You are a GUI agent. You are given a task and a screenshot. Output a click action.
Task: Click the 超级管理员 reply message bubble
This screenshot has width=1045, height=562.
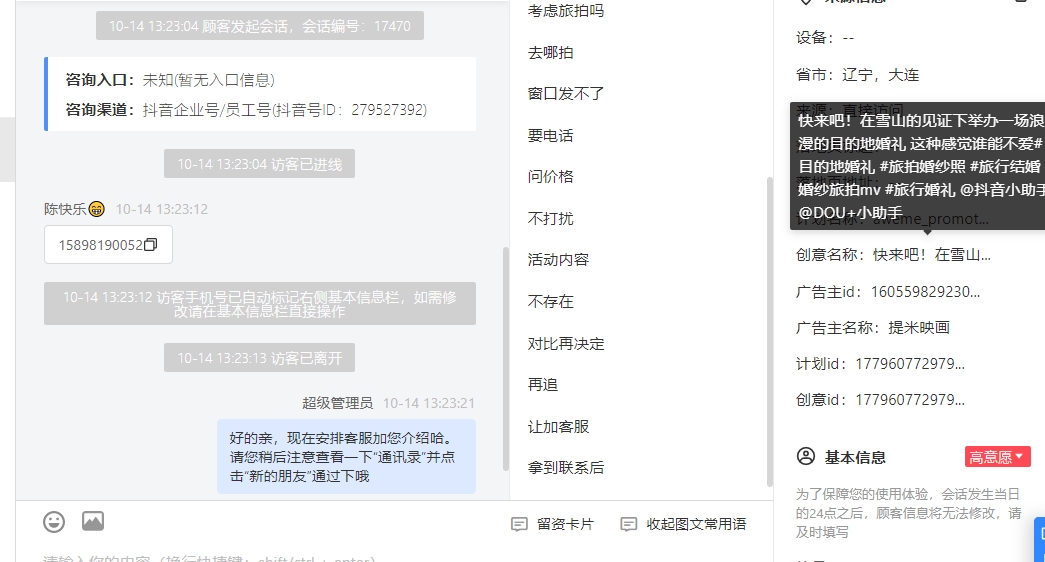click(347, 457)
